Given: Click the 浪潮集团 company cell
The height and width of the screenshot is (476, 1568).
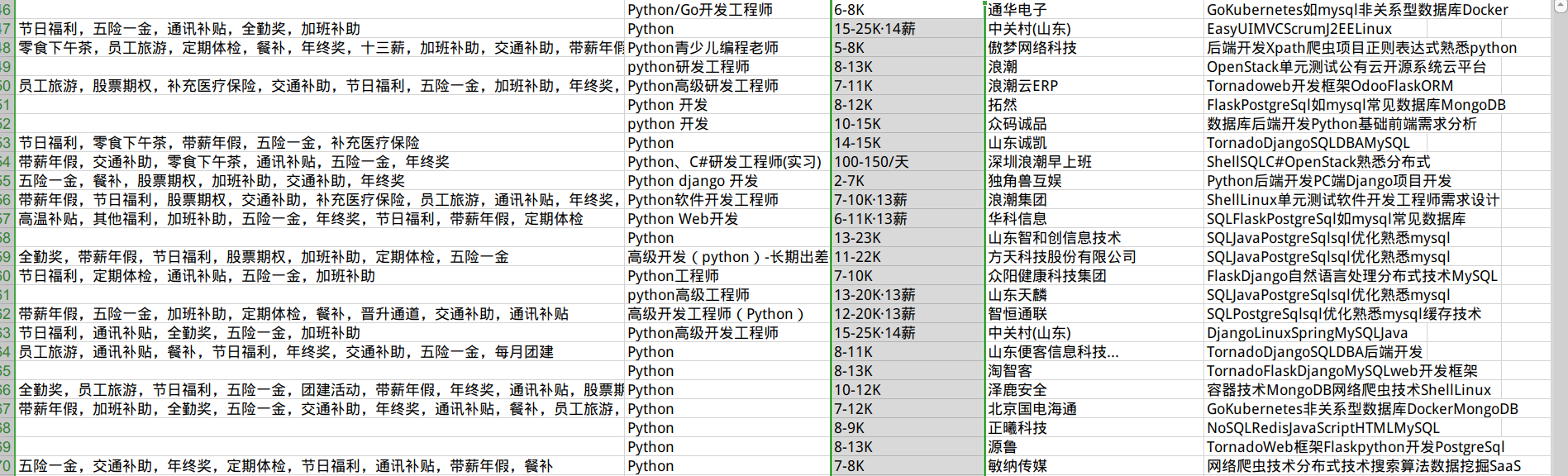Looking at the screenshot, I should [1094, 200].
